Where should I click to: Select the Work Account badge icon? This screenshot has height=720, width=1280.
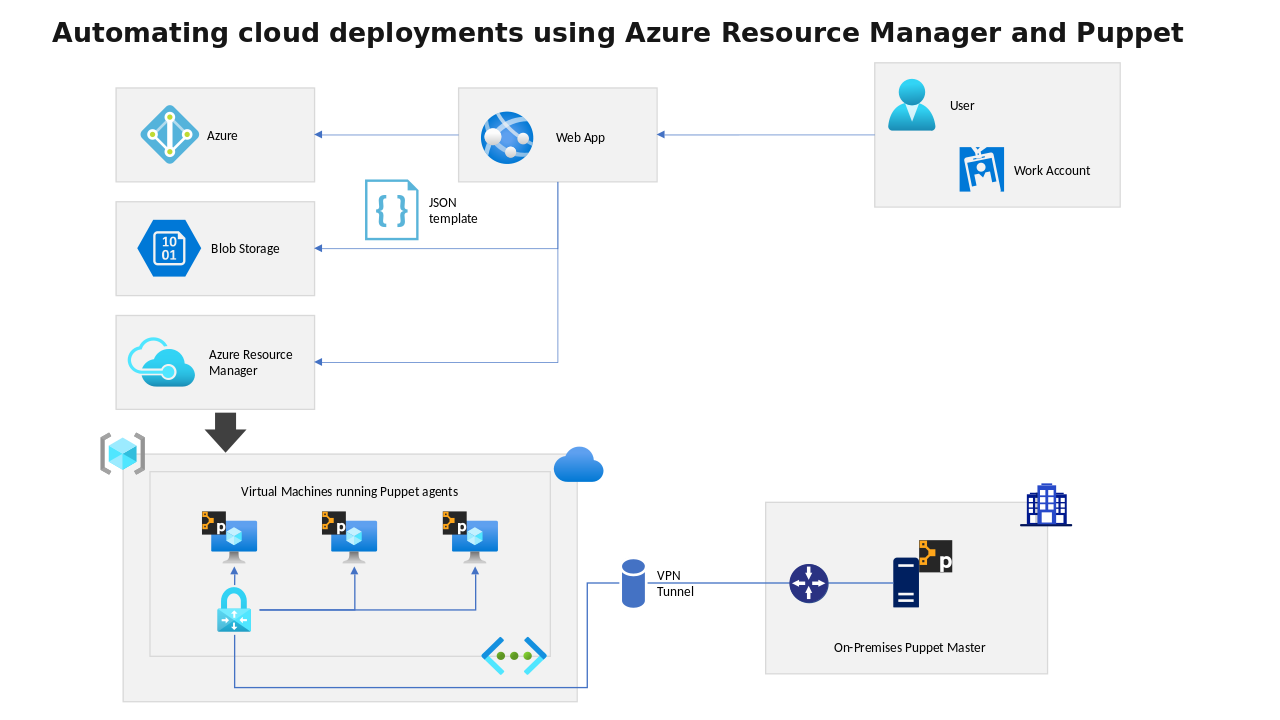point(981,169)
